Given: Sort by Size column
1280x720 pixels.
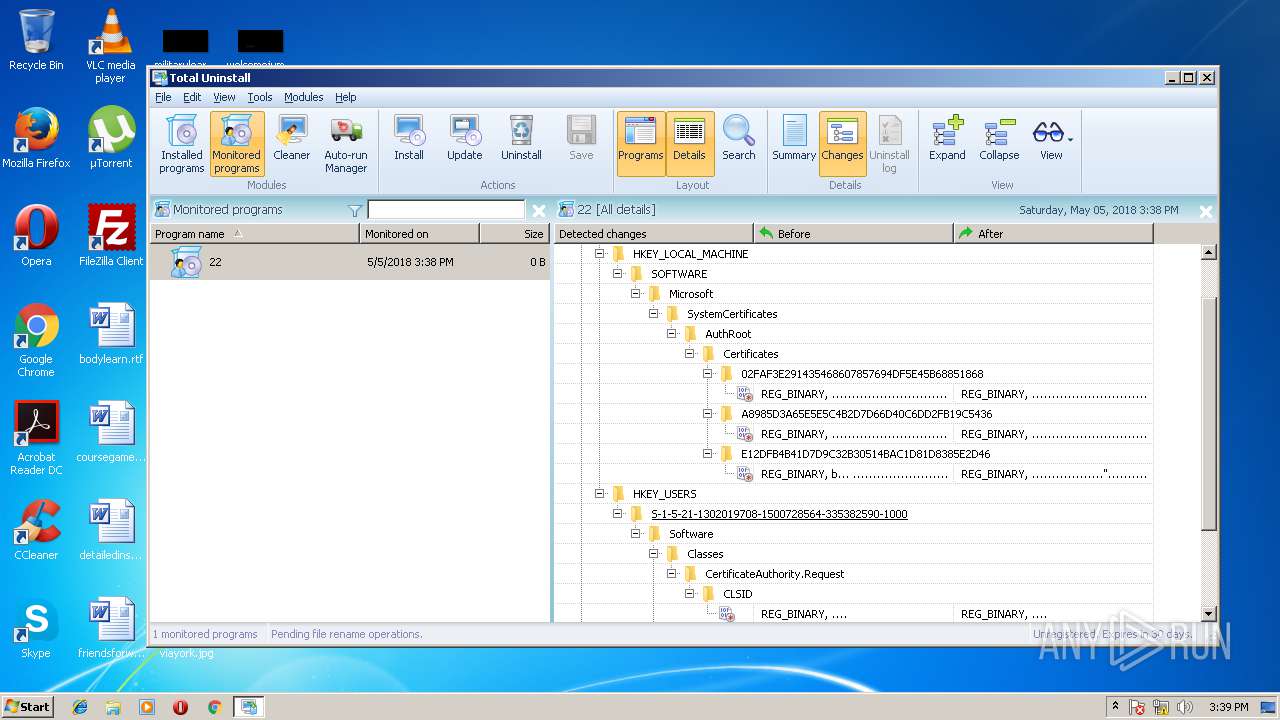Looking at the screenshot, I should click(x=514, y=233).
